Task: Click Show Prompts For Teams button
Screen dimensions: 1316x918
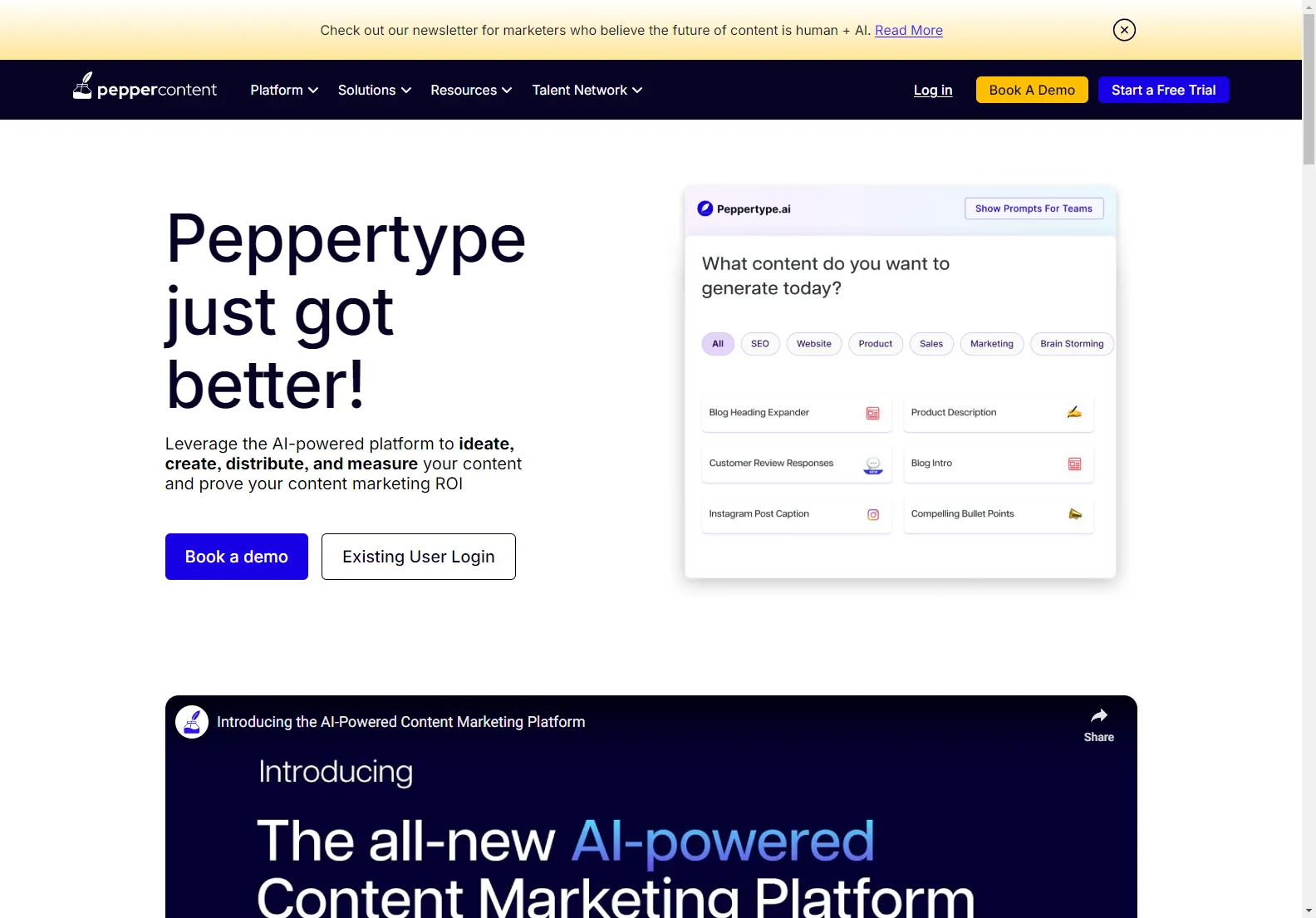Action: pos(1034,209)
